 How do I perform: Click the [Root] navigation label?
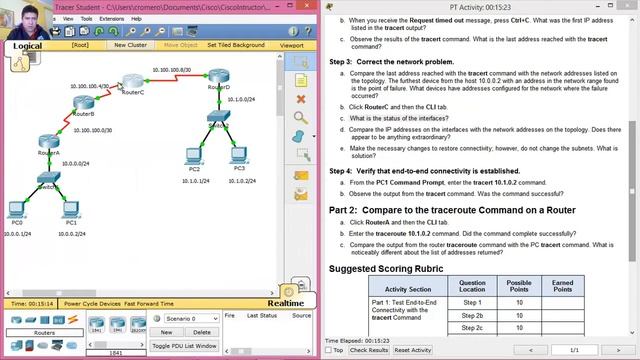(x=80, y=45)
